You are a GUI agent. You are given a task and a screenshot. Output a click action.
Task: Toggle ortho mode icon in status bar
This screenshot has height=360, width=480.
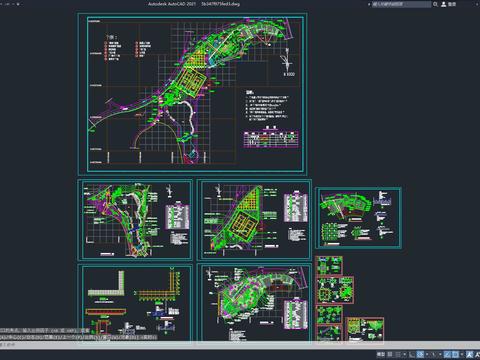pyautogui.click(x=412, y=354)
